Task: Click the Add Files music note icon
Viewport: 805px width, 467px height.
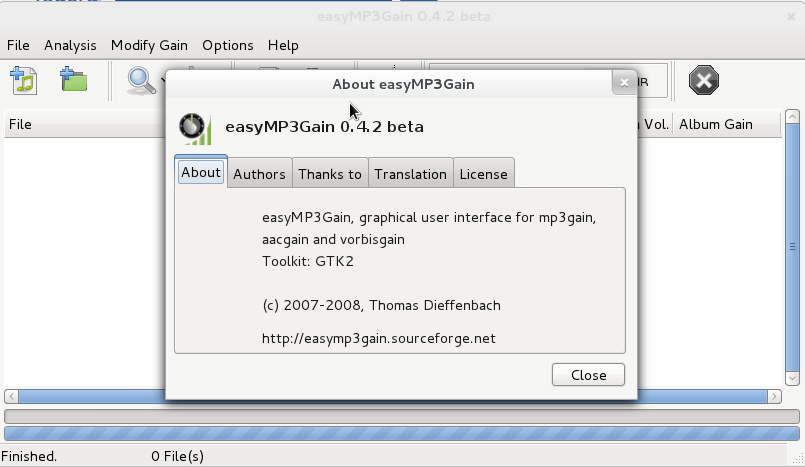Action: 23,81
